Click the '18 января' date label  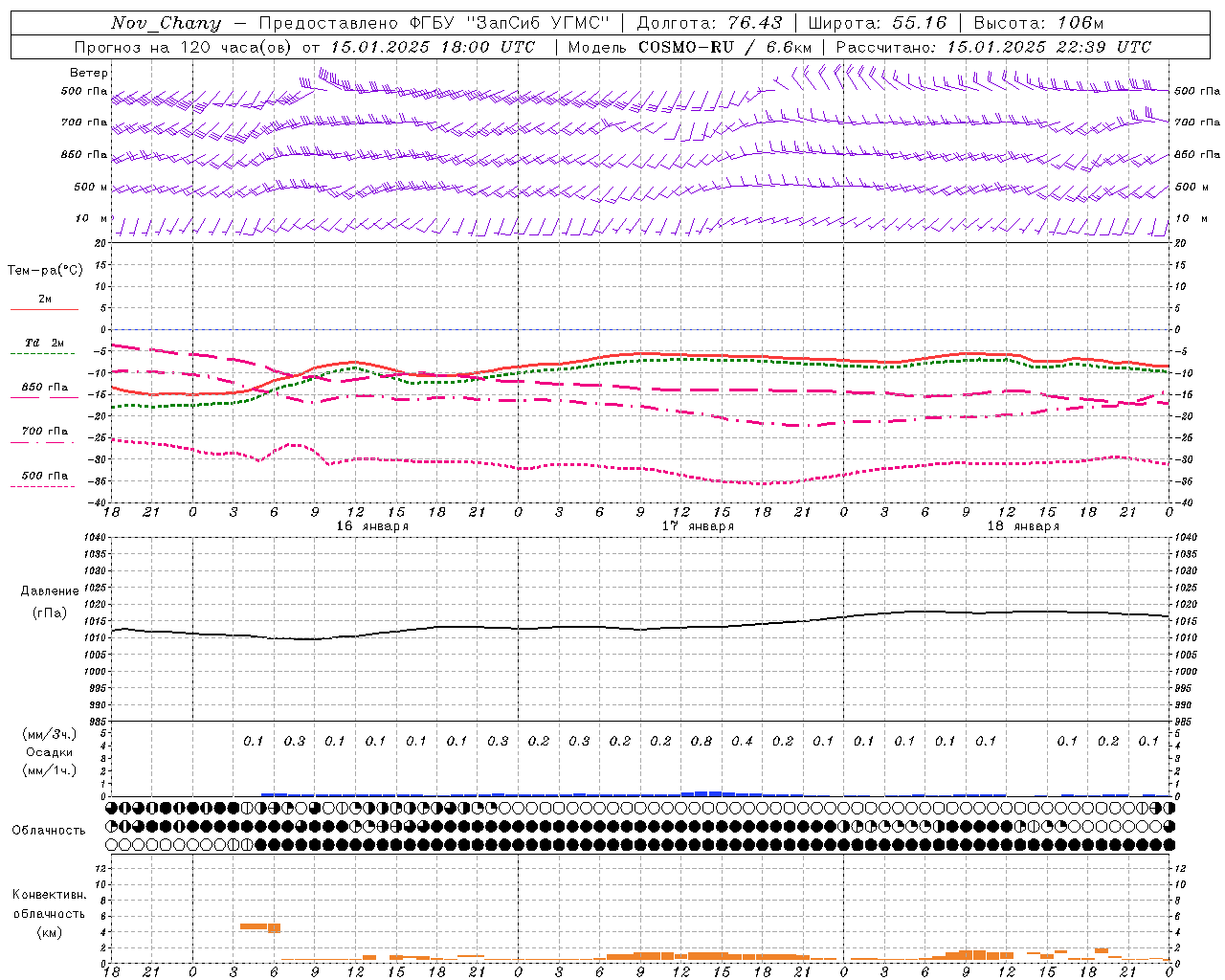point(1023,526)
